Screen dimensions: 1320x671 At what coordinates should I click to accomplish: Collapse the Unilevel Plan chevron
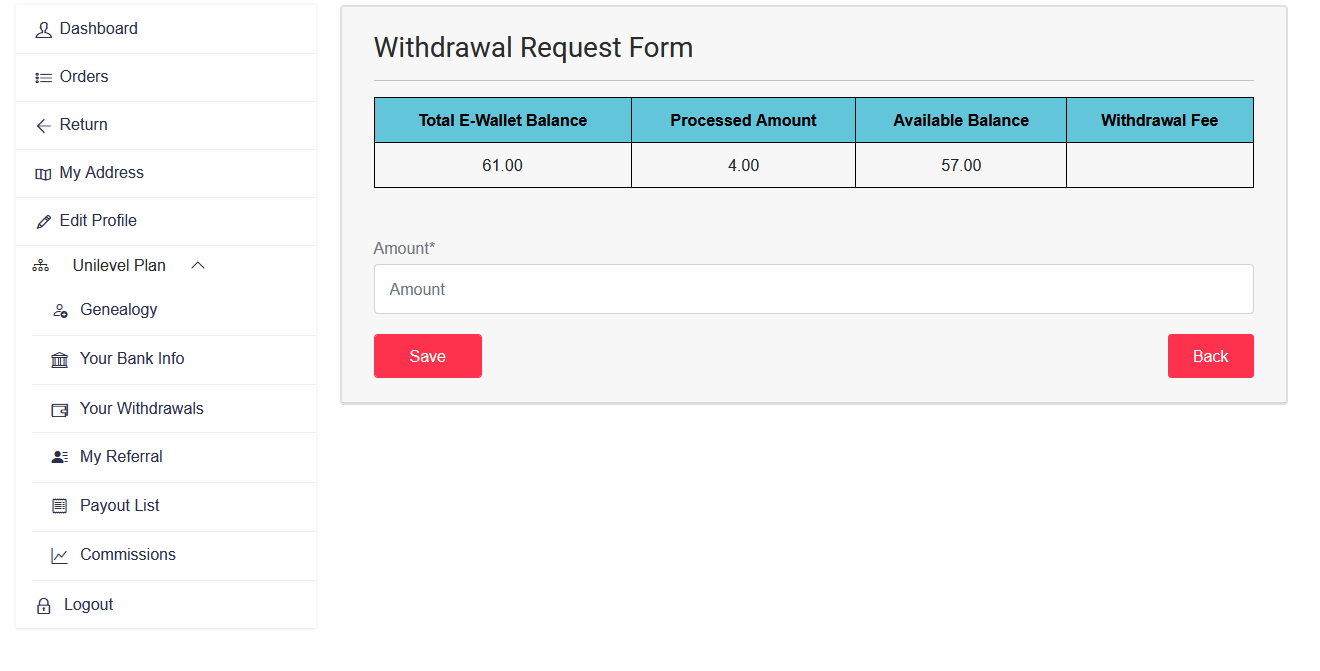pyautogui.click(x=198, y=266)
